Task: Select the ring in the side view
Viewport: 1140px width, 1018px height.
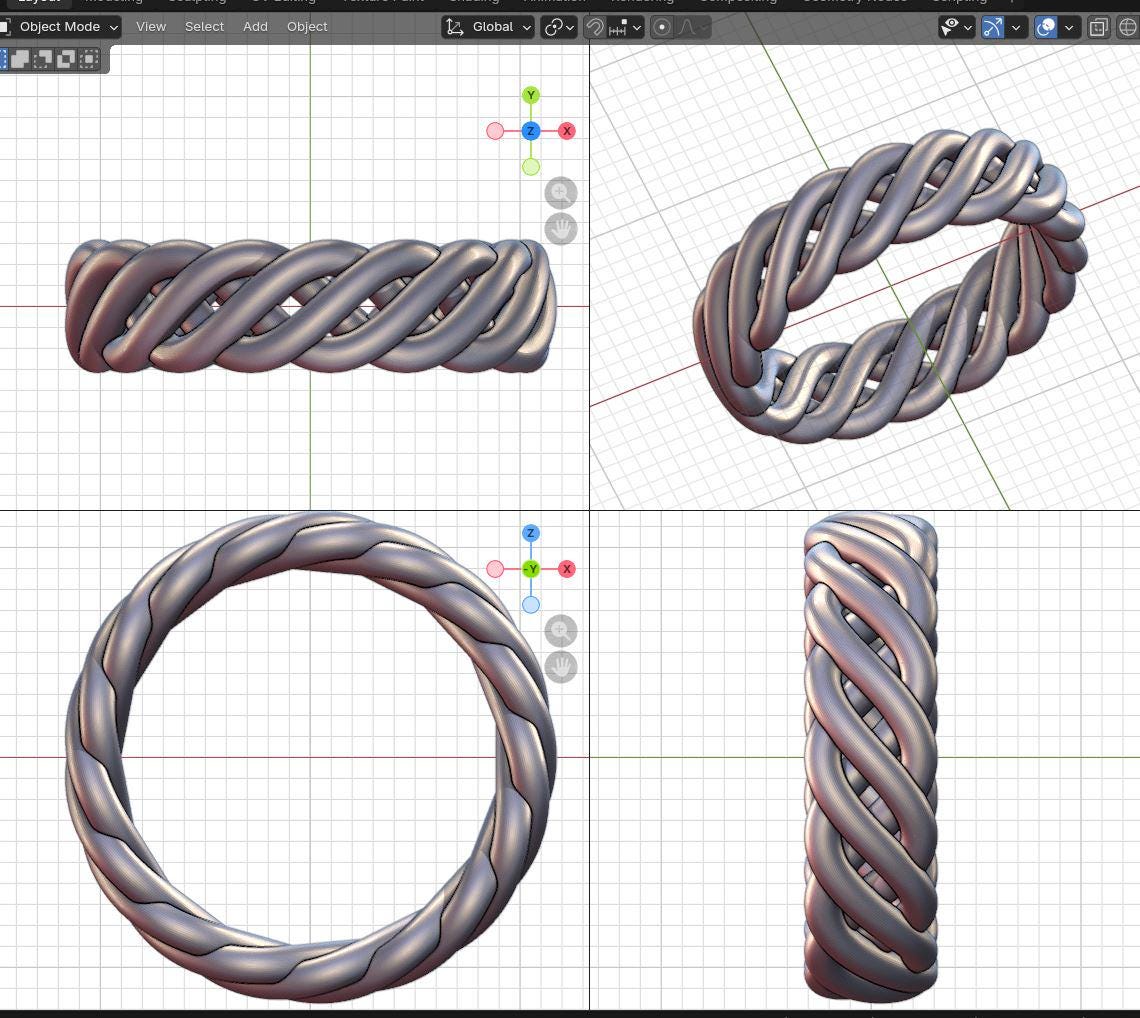Action: pos(870,756)
